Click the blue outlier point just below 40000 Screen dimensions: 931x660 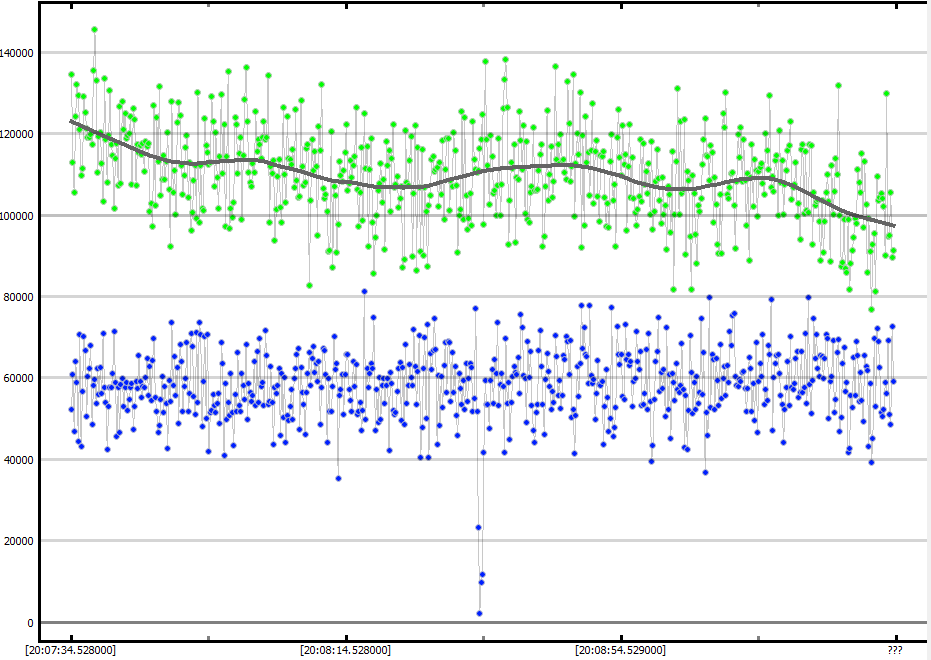tap(338, 478)
